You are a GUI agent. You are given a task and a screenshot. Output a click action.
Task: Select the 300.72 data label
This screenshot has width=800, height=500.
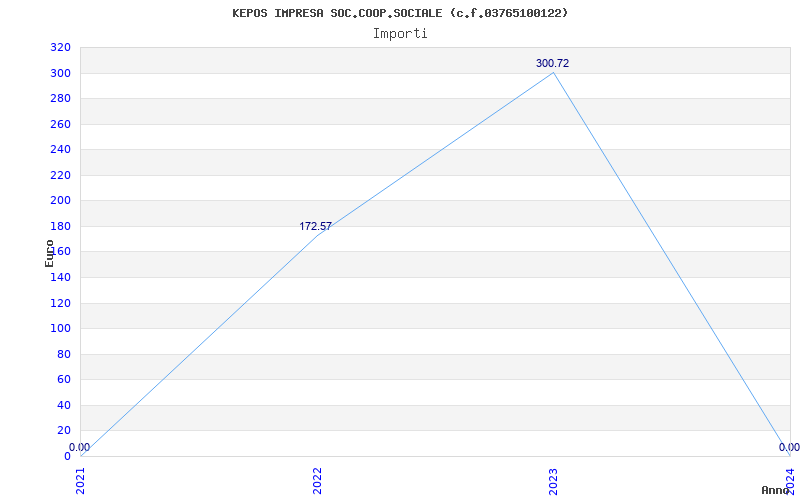(x=552, y=63)
